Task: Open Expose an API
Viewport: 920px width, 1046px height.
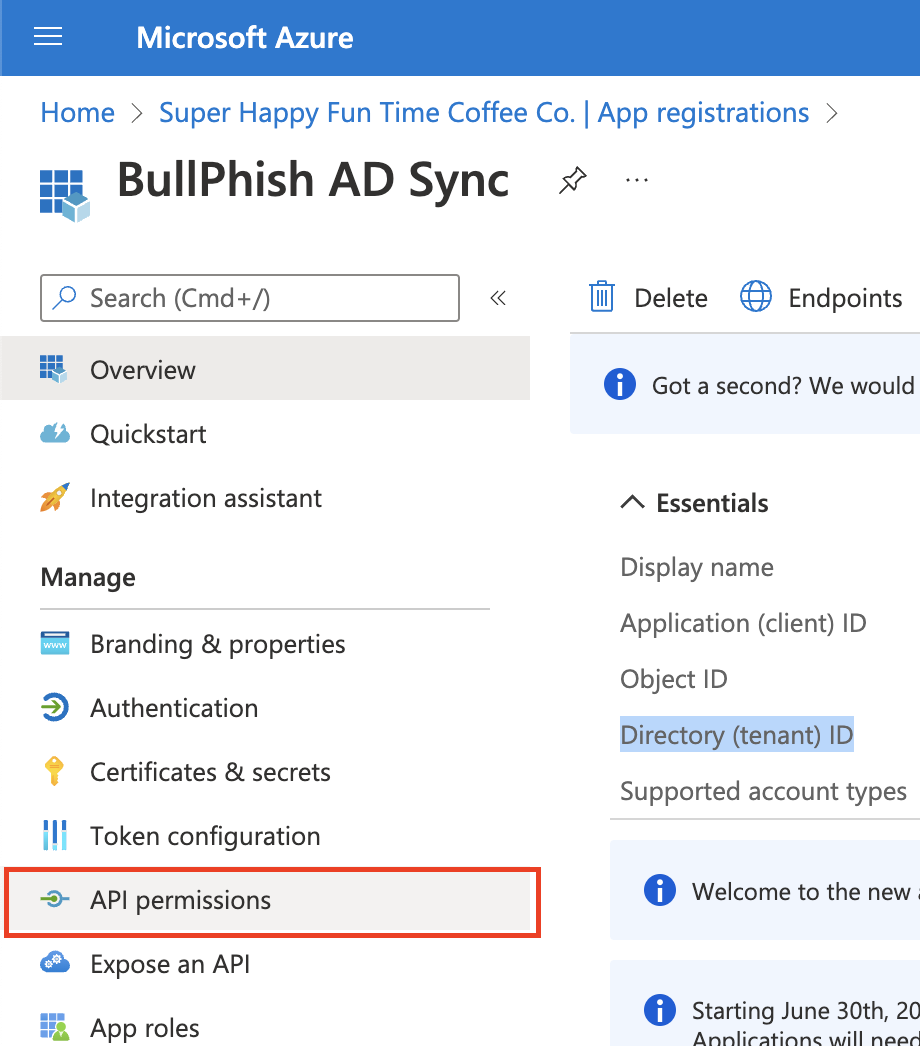Action: pos(266,964)
